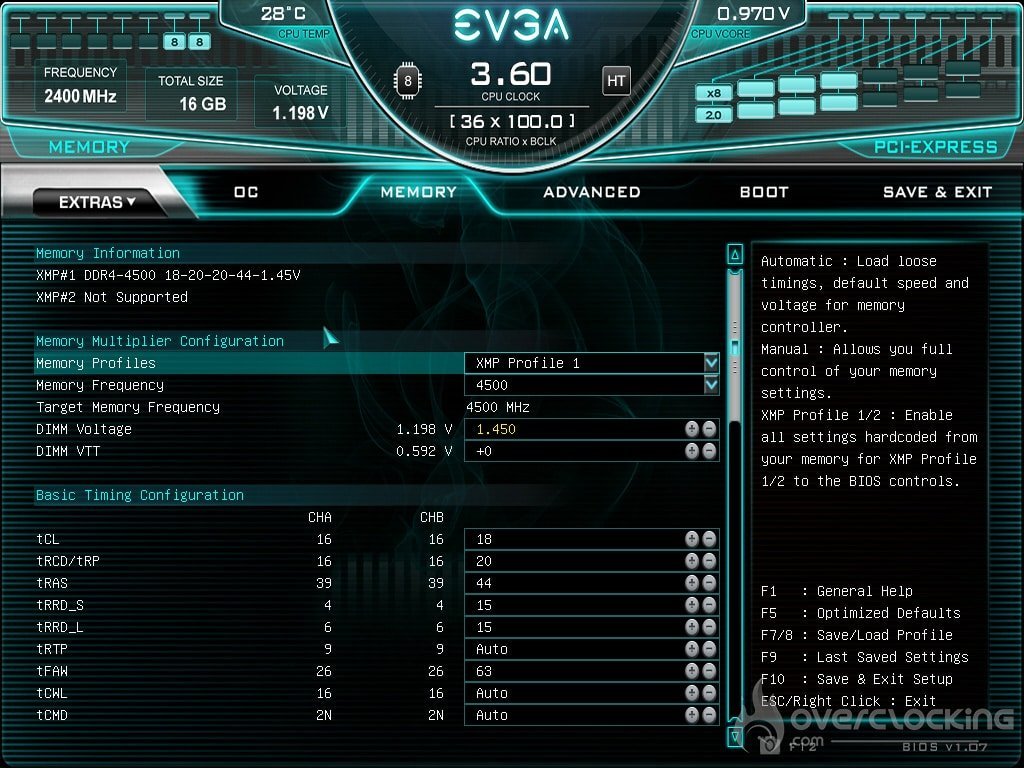The height and width of the screenshot is (768, 1024).
Task: Click the scrollbar down arrow
Action: tap(735, 737)
